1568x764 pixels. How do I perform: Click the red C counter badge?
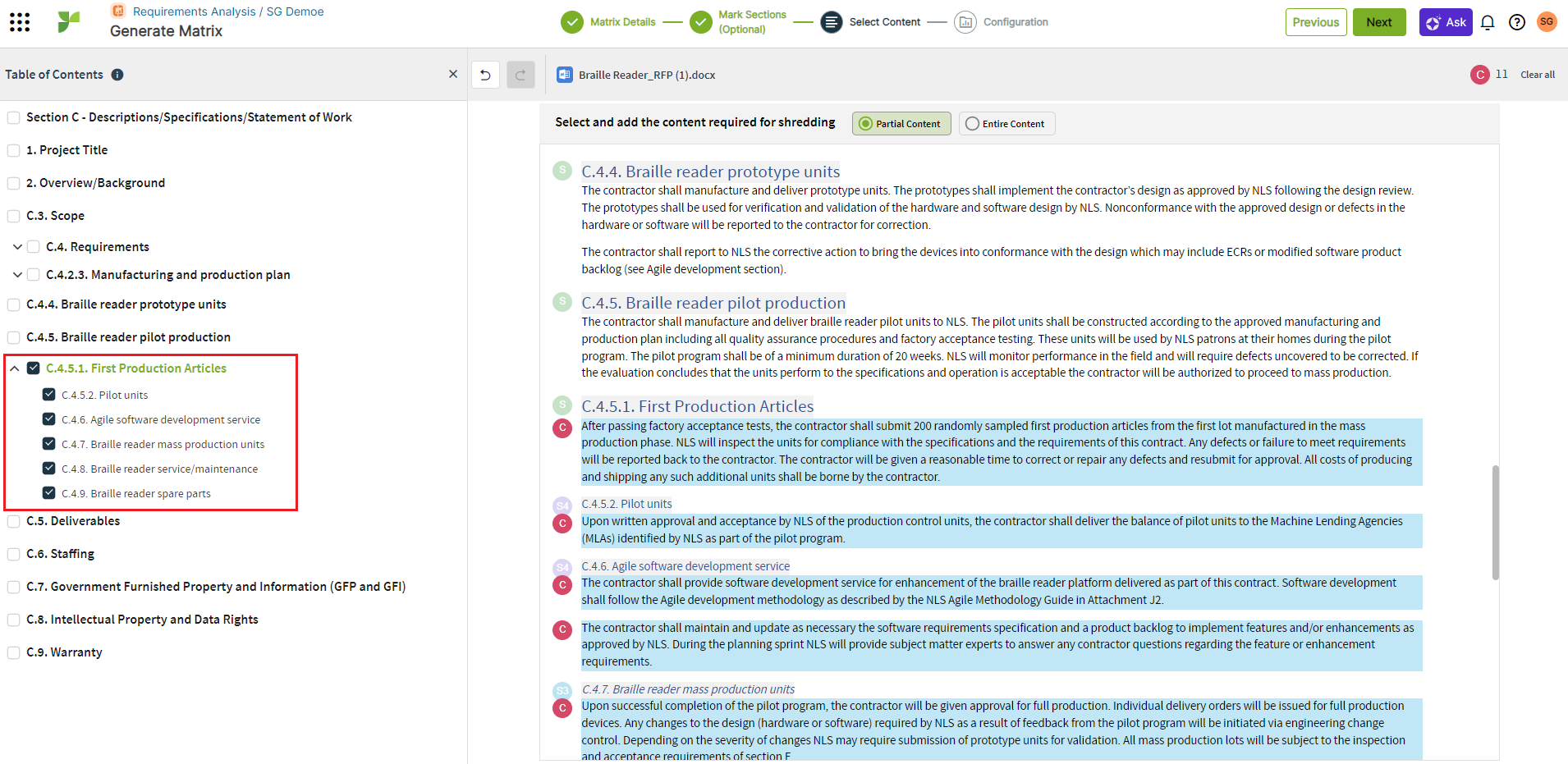coord(1479,75)
